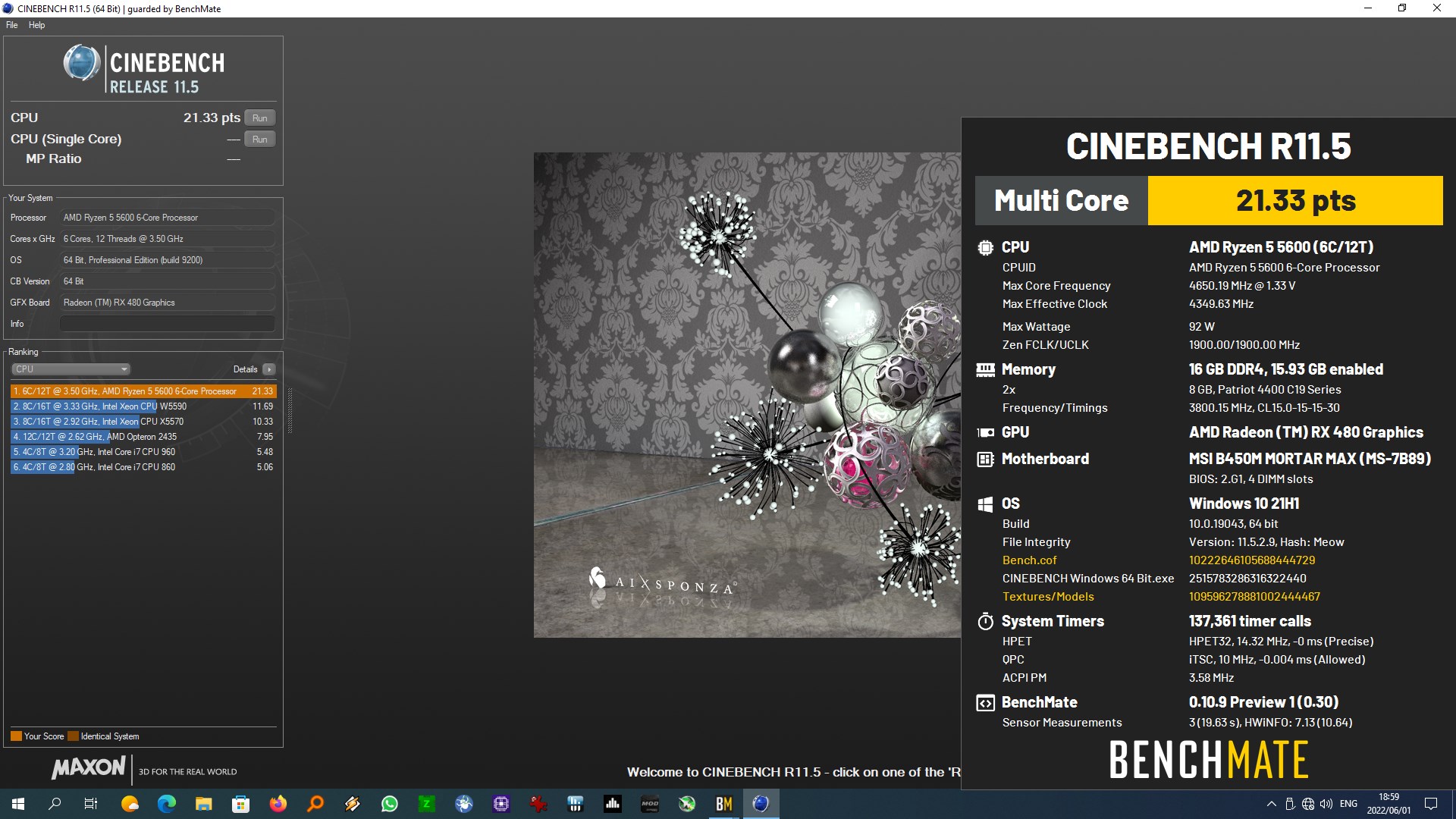Select ranking row AMD Opteron 2435
The height and width of the screenshot is (819, 1456).
pyautogui.click(x=143, y=437)
